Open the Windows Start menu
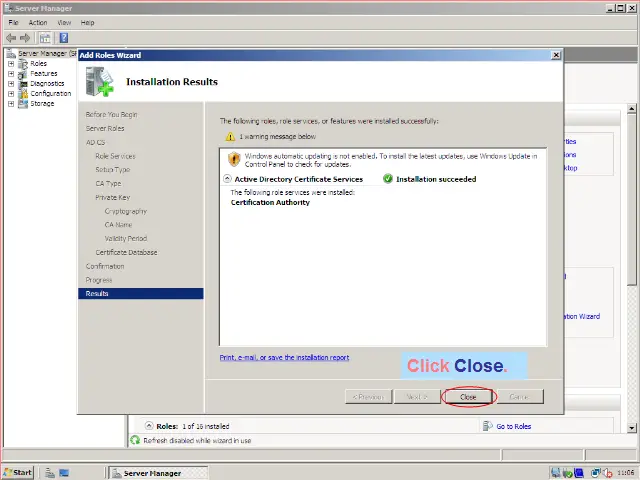 18,472
